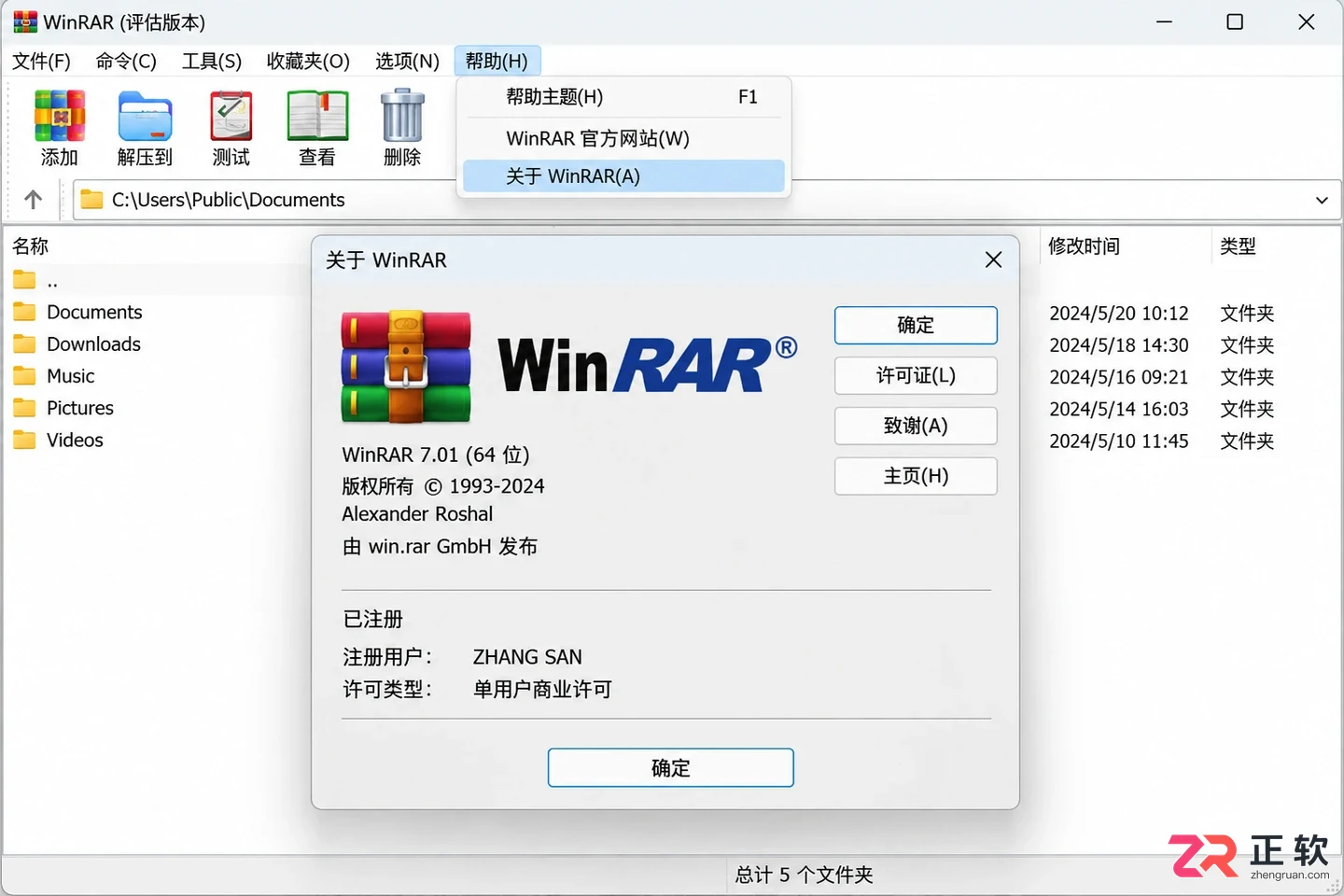Open the 文件(F) menu
The image size is (1344, 896).
[41, 62]
